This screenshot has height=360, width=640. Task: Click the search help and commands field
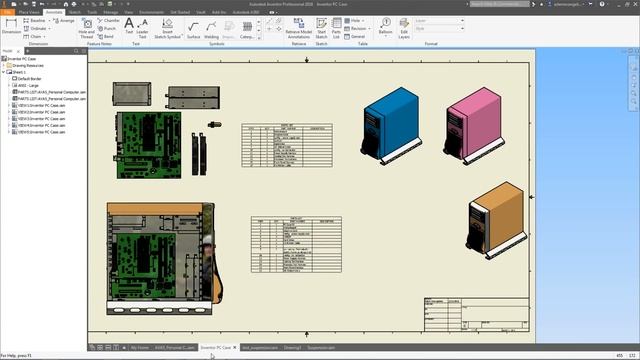[500, 4]
